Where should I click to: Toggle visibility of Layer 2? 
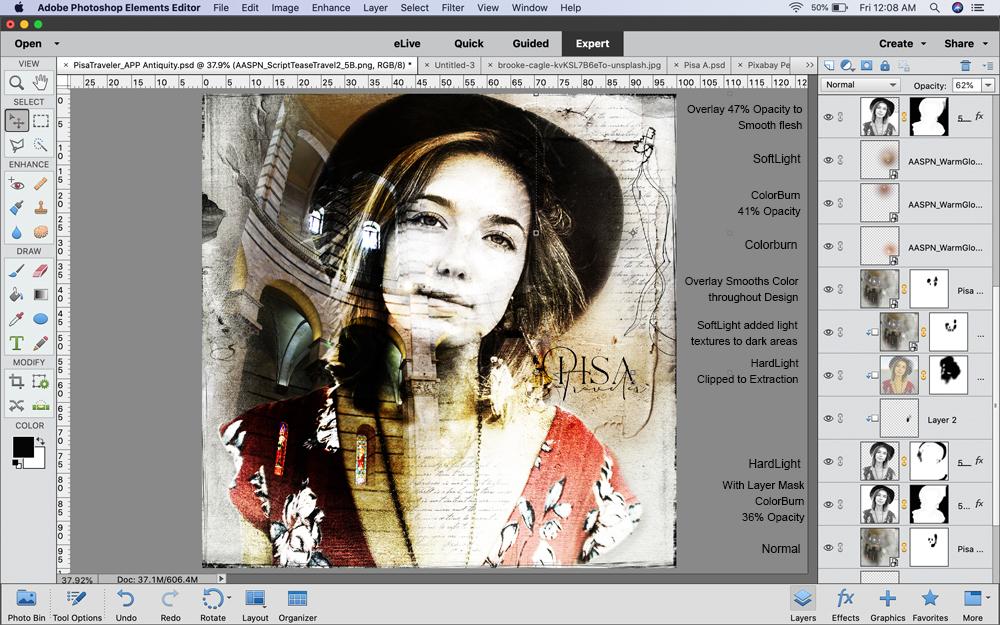point(828,418)
